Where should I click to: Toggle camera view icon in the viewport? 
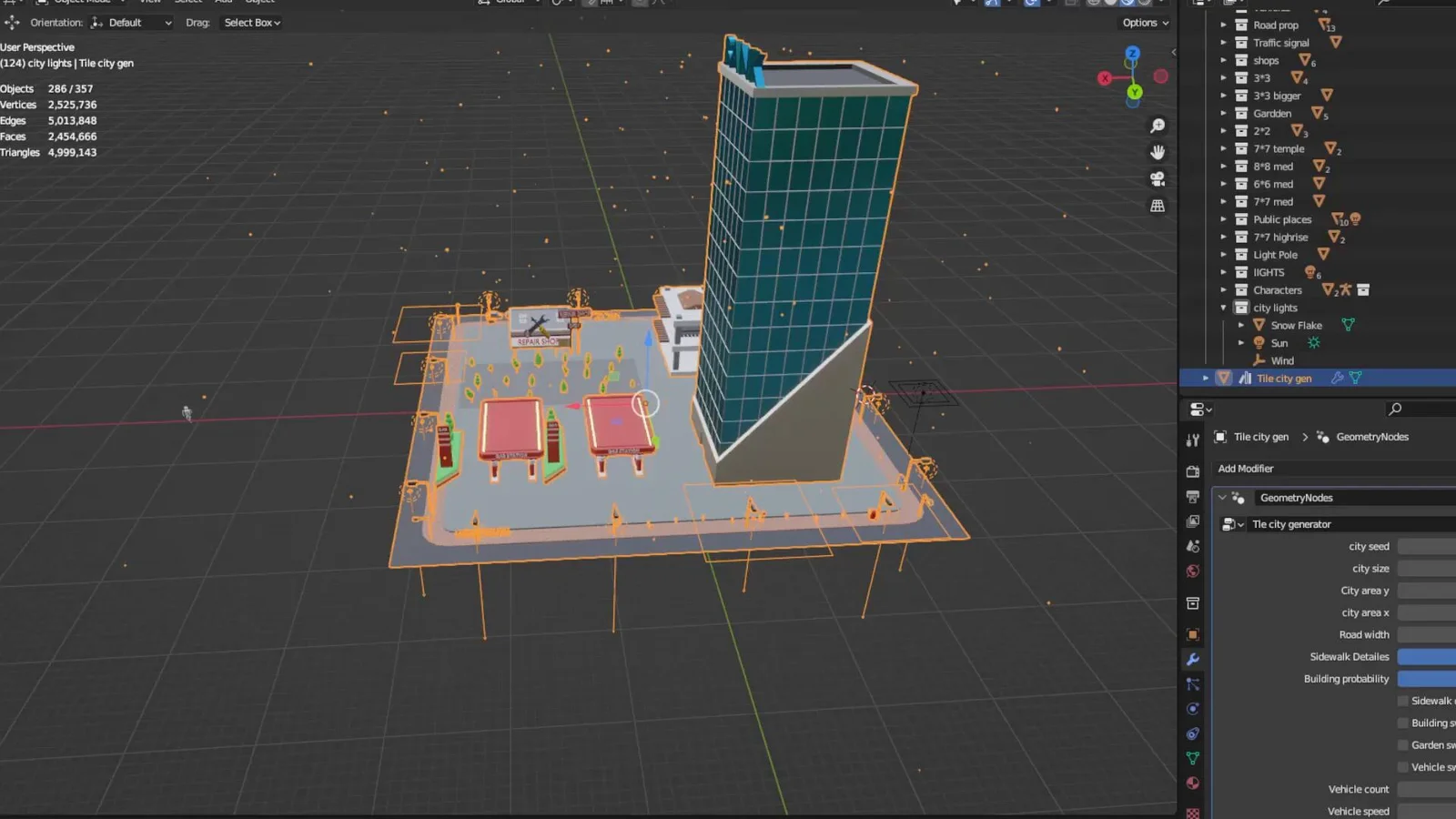[x=1158, y=179]
